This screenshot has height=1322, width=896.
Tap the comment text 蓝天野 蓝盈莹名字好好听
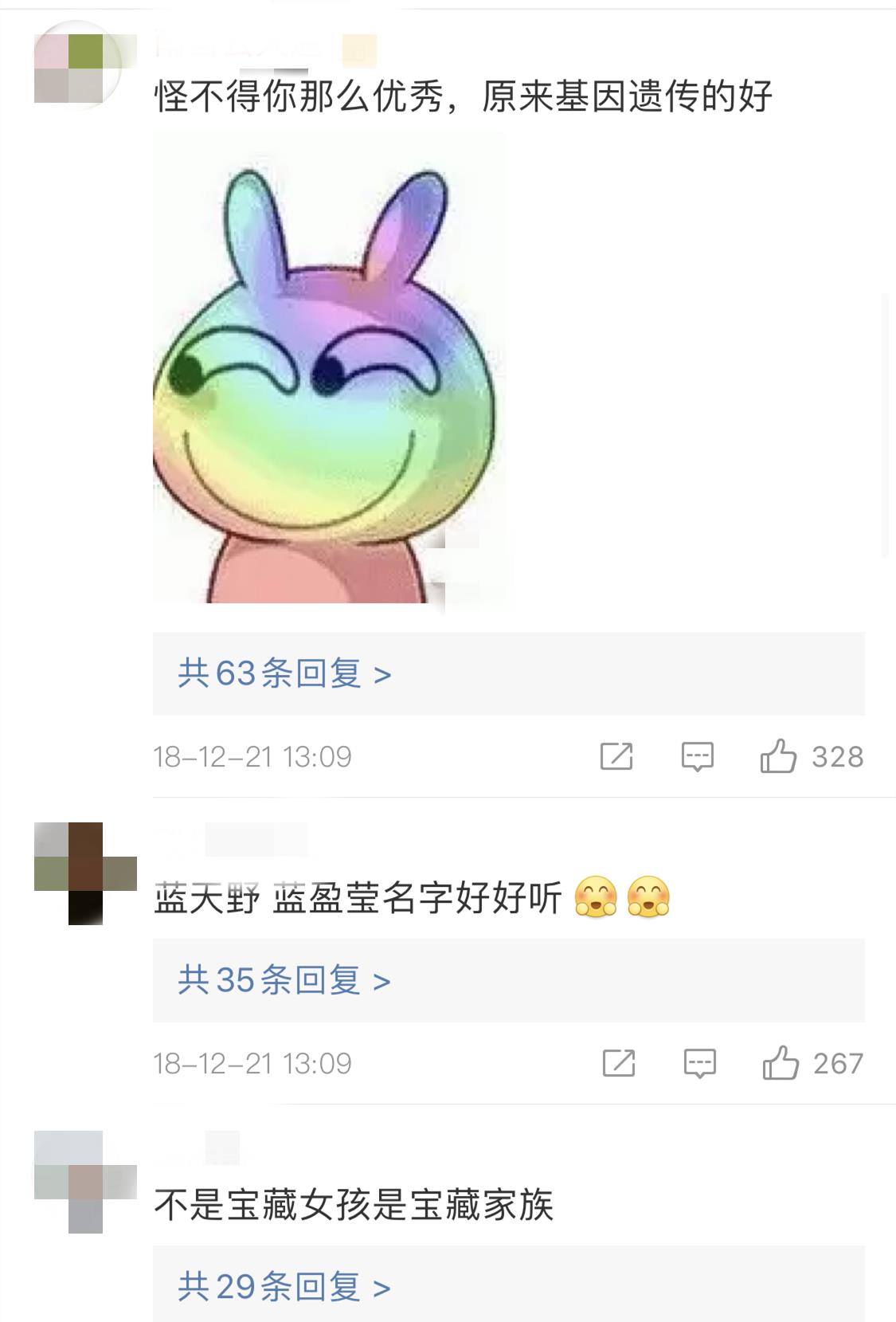(x=358, y=898)
